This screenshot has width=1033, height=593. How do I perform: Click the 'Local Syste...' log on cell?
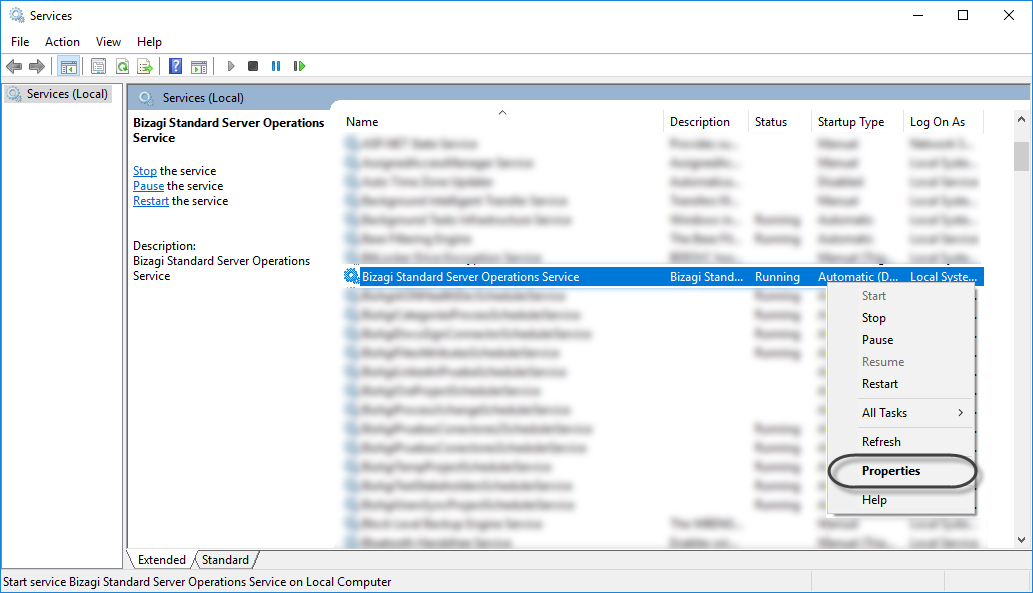coord(943,277)
